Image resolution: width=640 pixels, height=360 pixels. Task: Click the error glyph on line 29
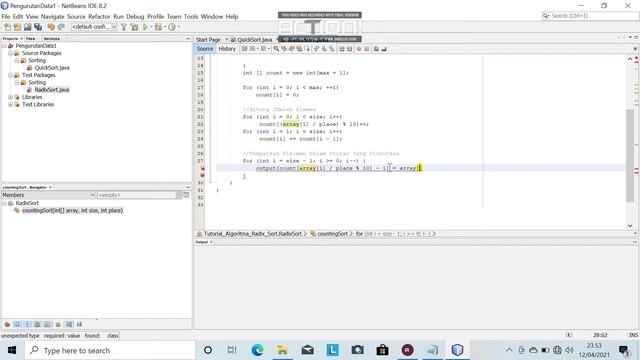pos(202,176)
